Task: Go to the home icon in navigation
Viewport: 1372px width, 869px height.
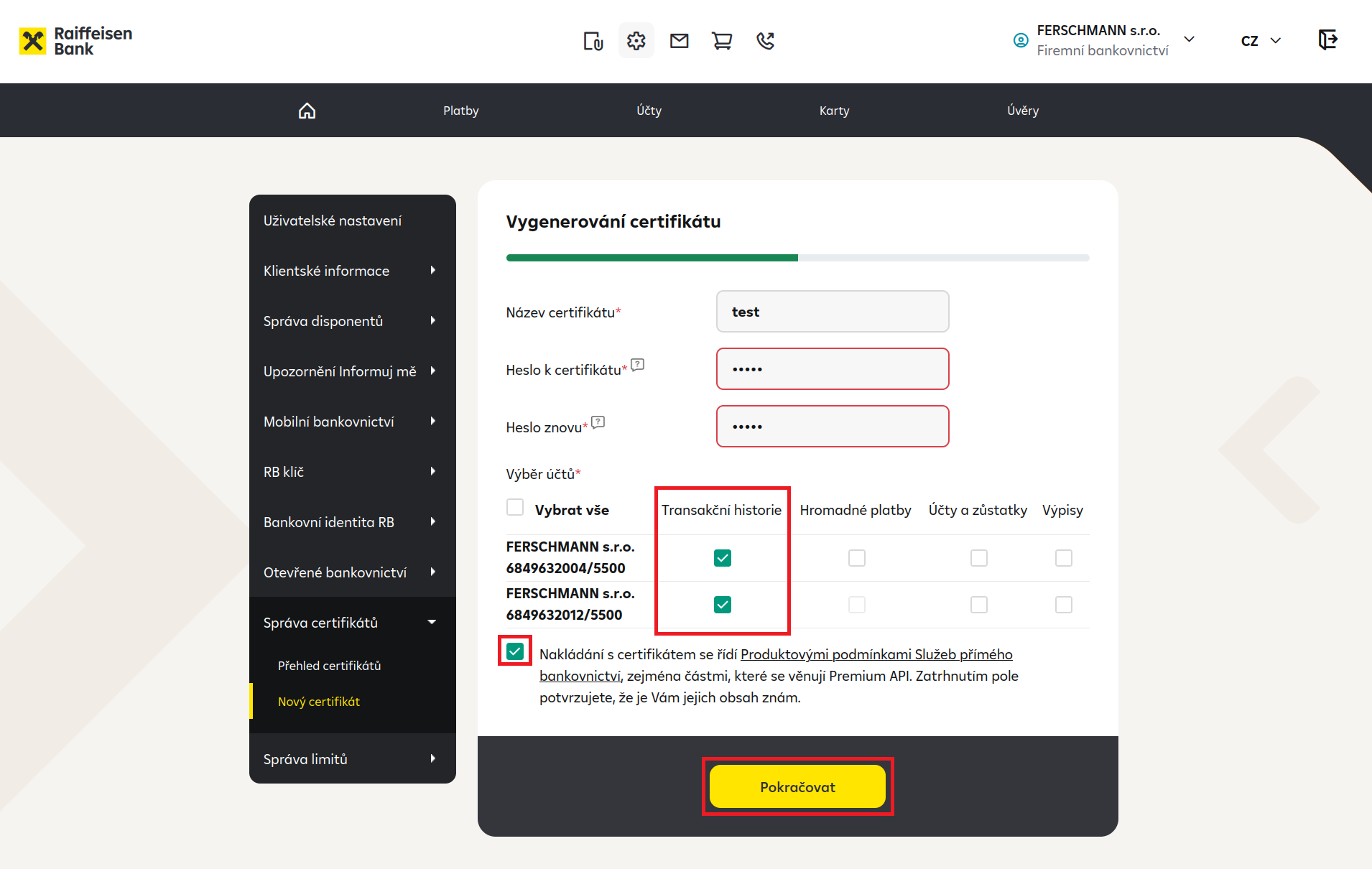Action: tap(307, 111)
